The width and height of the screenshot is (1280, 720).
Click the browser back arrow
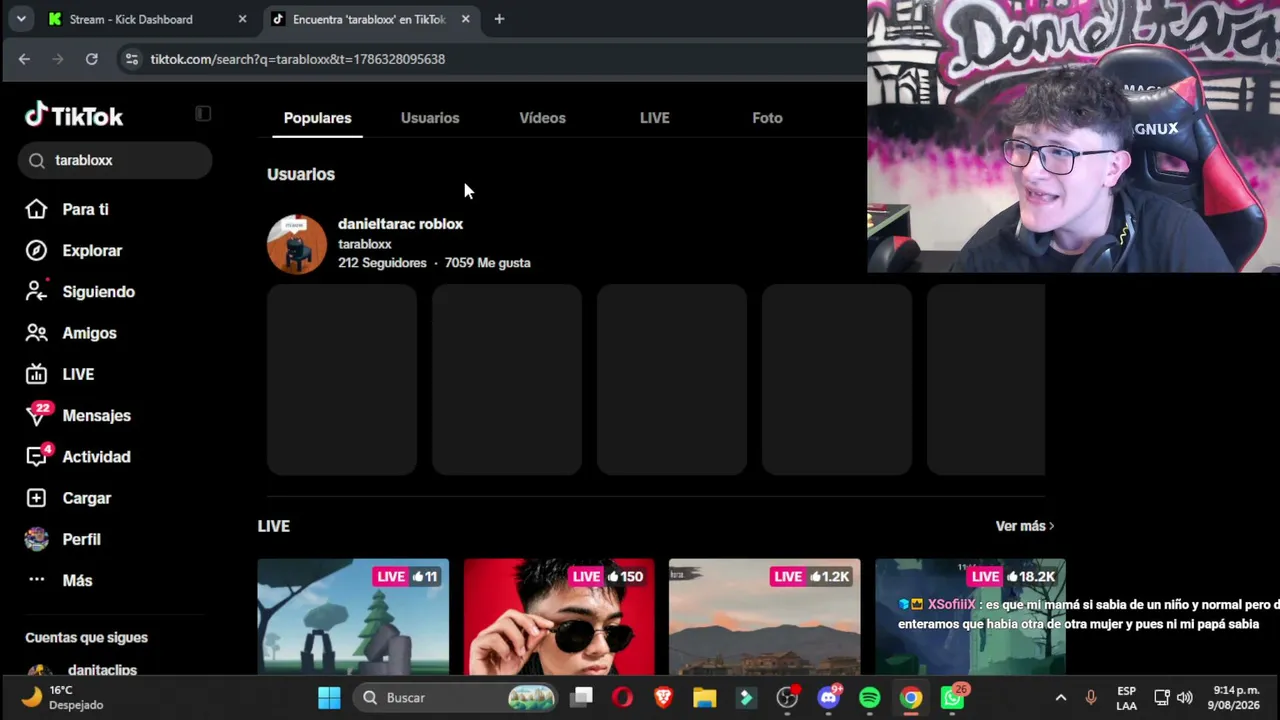[x=24, y=59]
